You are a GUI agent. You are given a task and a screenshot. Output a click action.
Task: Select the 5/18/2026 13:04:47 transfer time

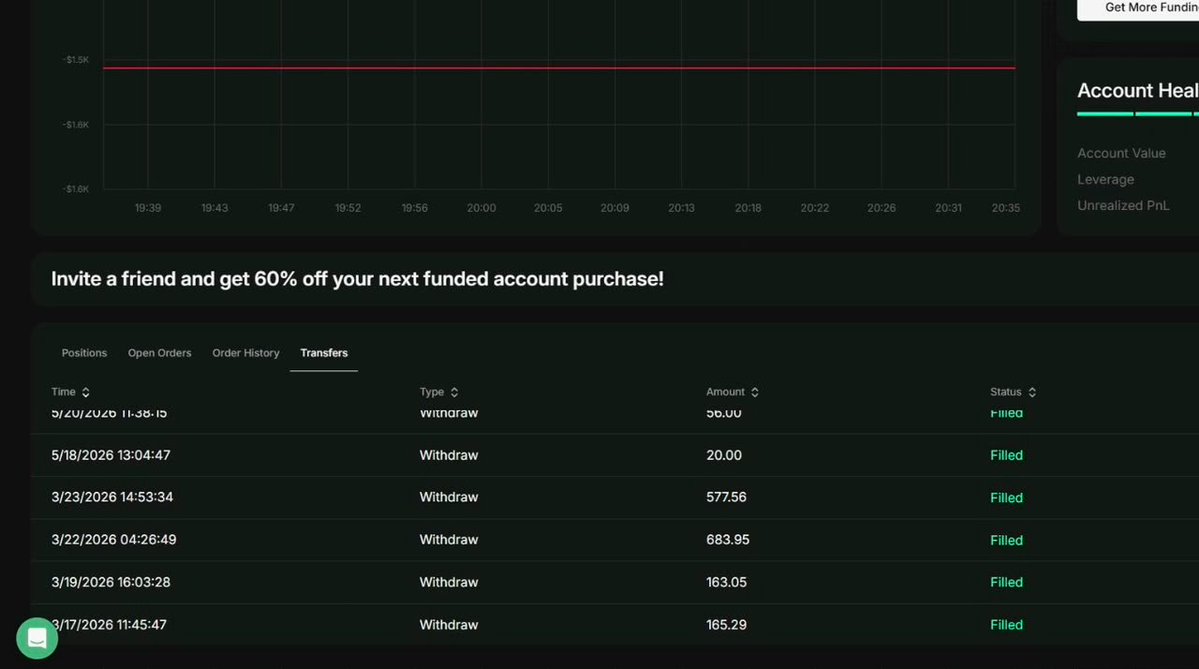tap(111, 455)
